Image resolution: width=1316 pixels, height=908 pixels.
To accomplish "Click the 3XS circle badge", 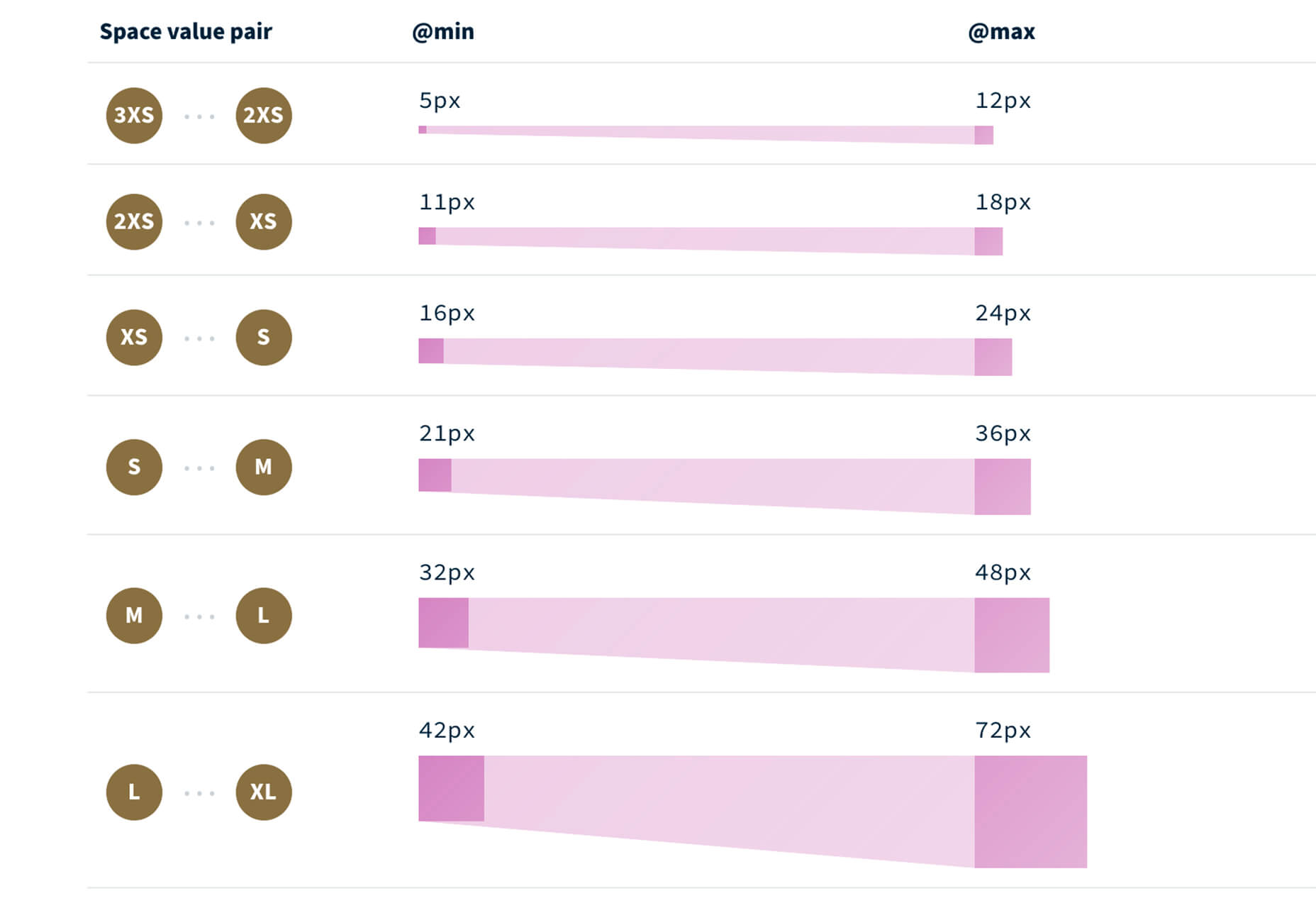I will click(x=134, y=116).
